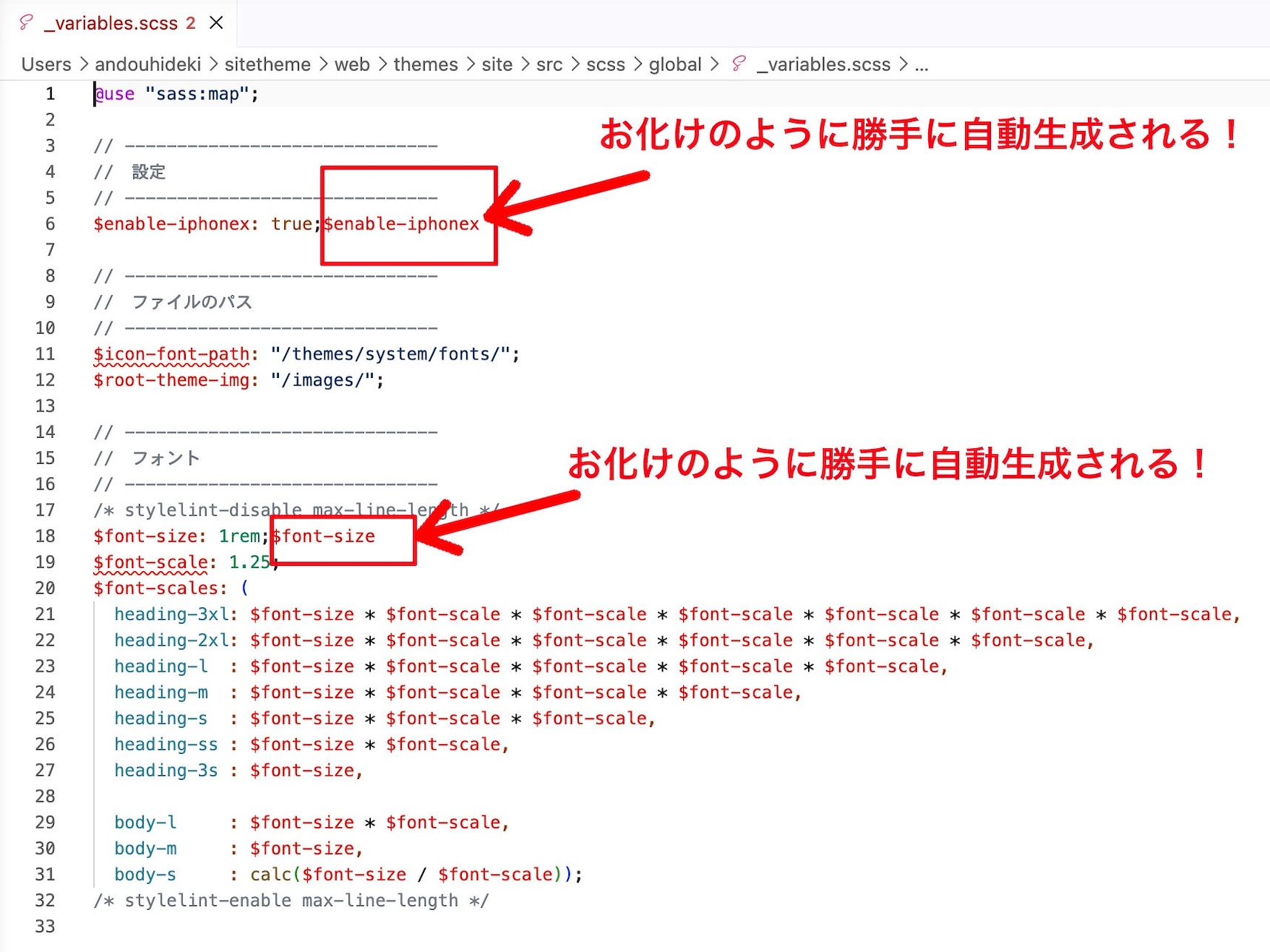This screenshot has width=1270, height=952.
Task: Click the underlined $font-scale variable on line 19
Action: 150,562
